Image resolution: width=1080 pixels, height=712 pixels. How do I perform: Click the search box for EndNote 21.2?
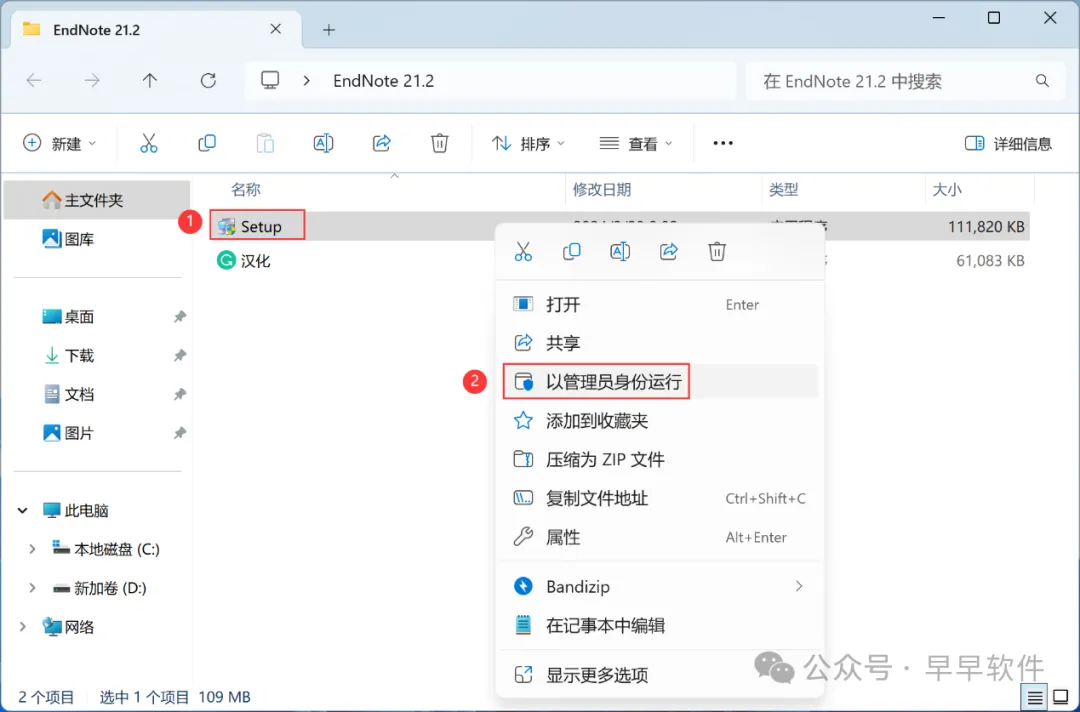coord(904,81)
